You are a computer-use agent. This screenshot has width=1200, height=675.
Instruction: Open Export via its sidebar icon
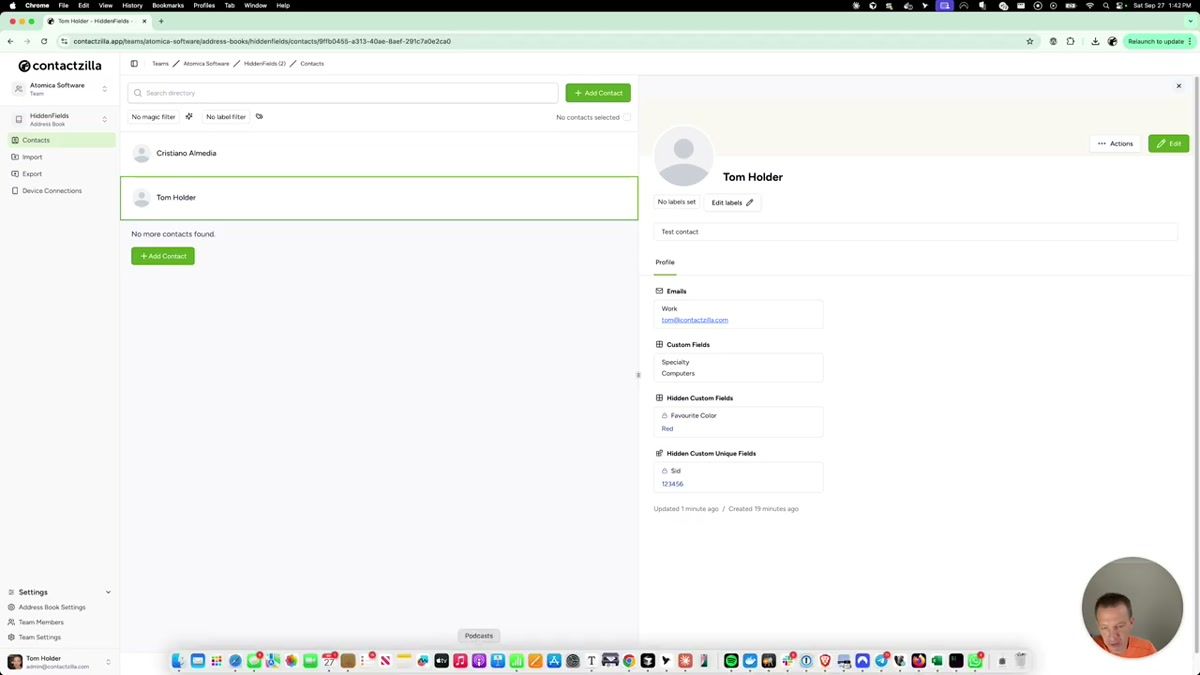pyautogui.click(x=14, y=174)
